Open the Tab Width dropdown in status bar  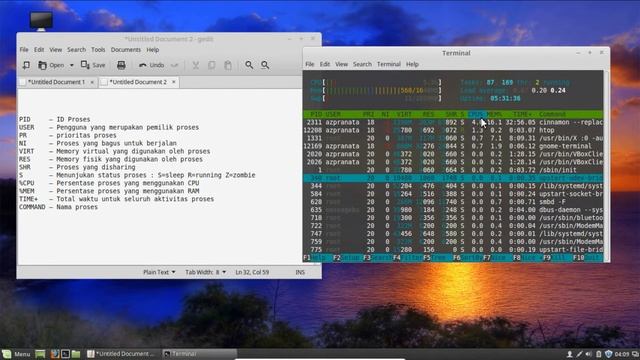[205, 272]
